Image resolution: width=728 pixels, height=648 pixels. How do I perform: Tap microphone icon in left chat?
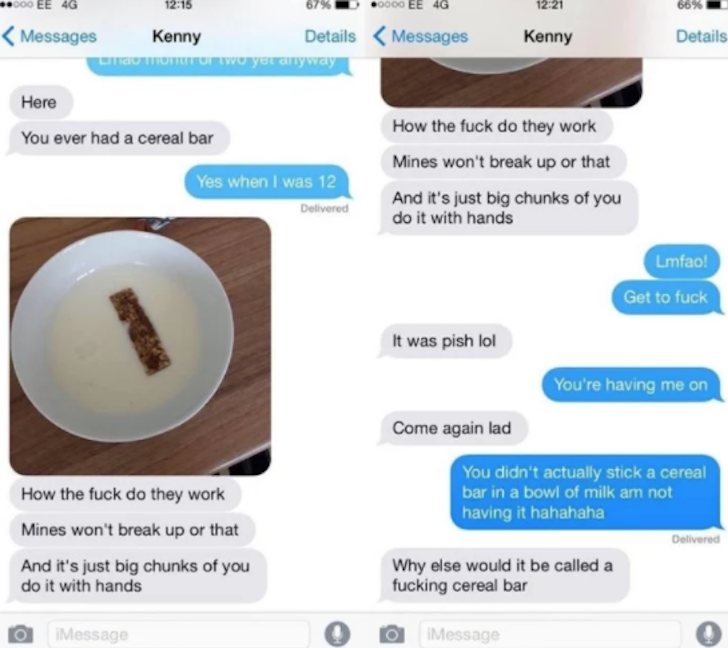[x=337, y=634]
